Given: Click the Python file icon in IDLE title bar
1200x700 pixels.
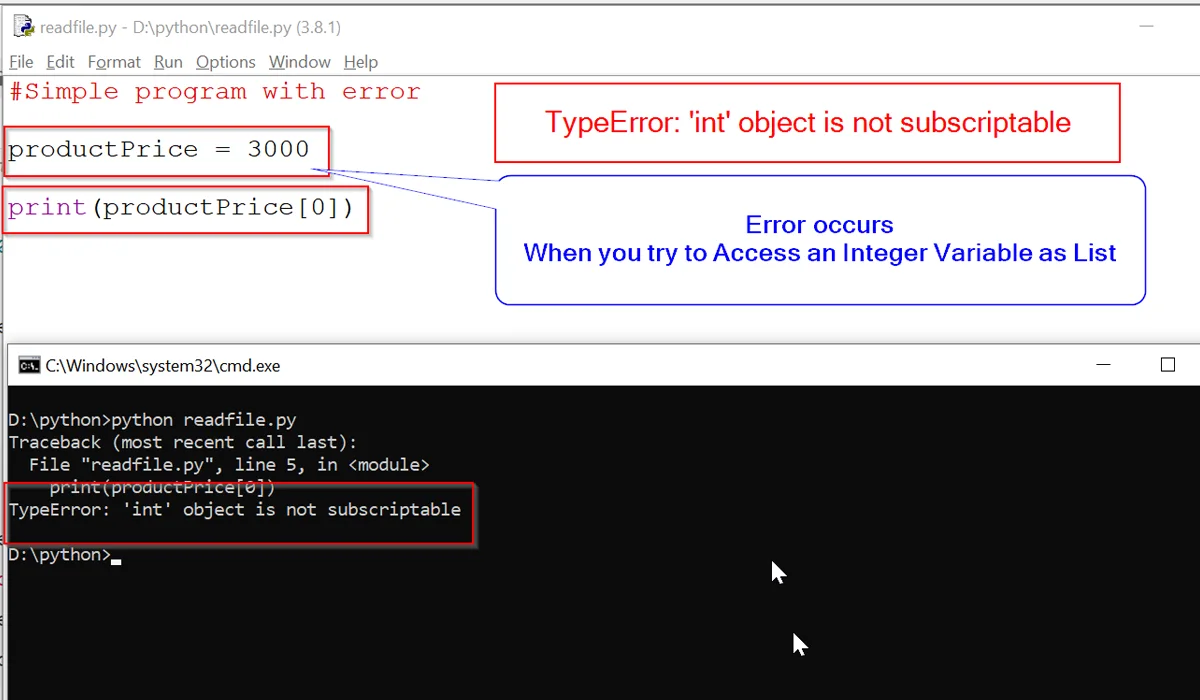Looking at the screenshot, I should 22,26.
